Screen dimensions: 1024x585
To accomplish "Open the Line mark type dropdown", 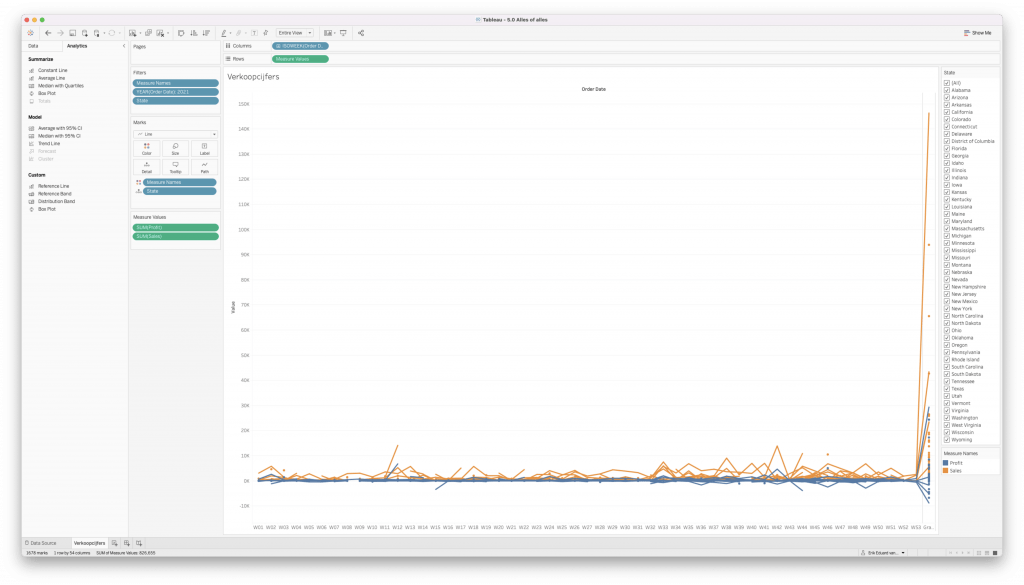I will [x=175, y=133].
